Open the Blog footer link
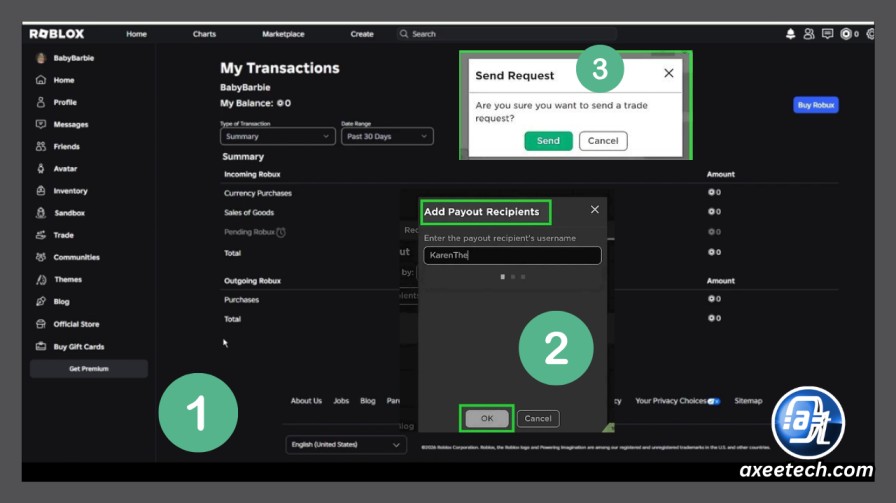896x503 pixels. (x=368, y=401)
